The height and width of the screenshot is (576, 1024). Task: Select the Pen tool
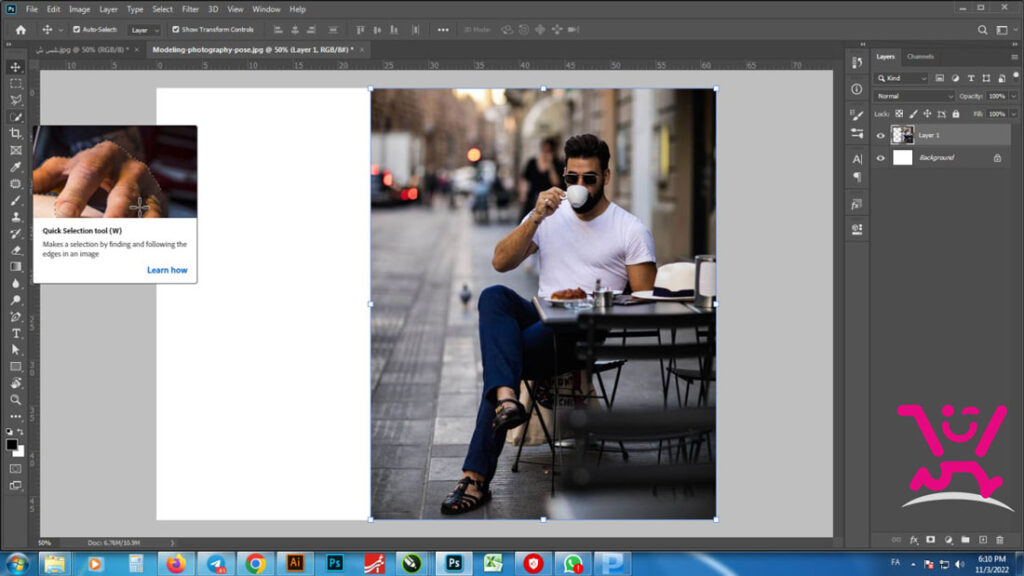click(x=16, y=317)
